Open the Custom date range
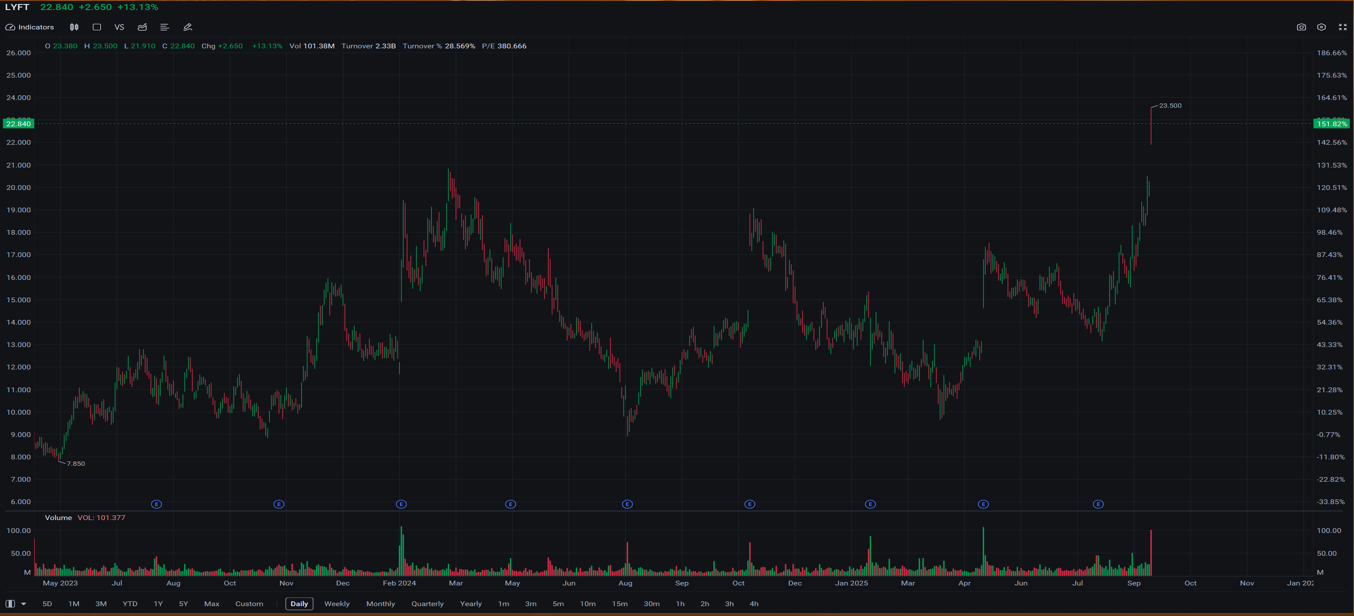The height and width of the screenshot is (616, 1354). click(x=249, y=604)
